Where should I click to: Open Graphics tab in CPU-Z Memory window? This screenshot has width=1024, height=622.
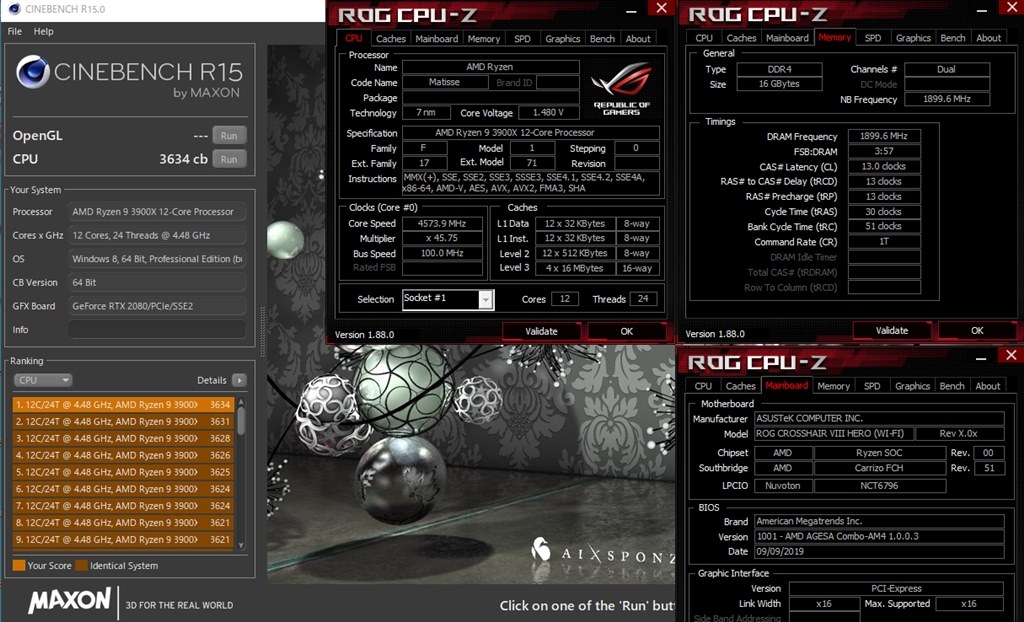[x=914, y=38]
